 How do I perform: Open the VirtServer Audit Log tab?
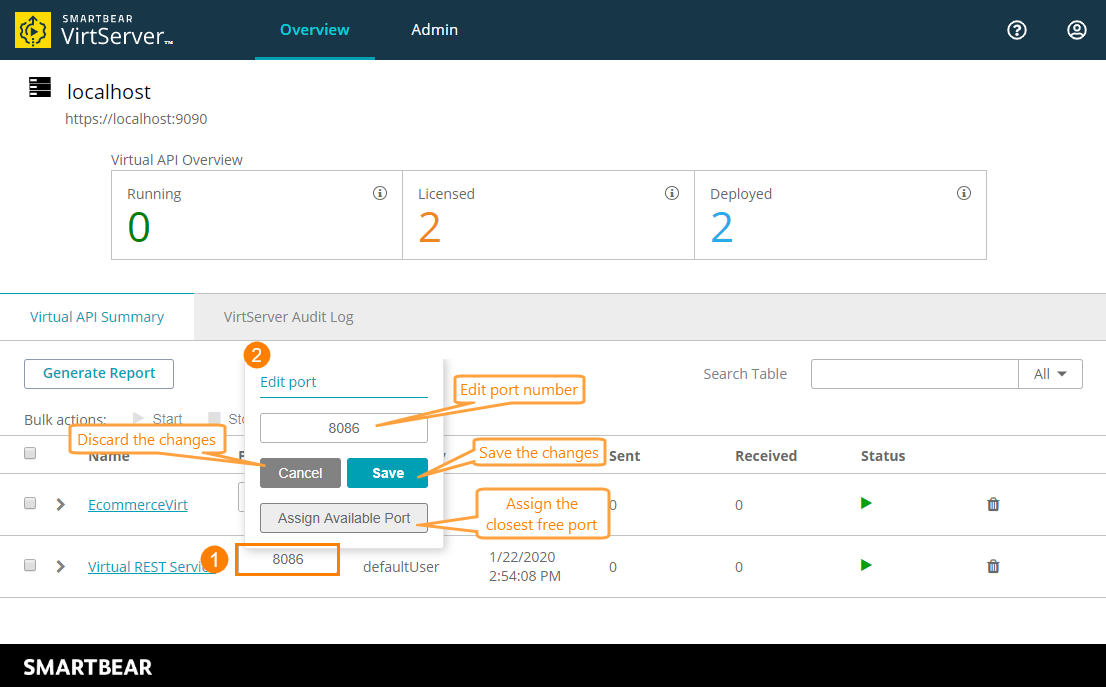click(x=288, y=316)
